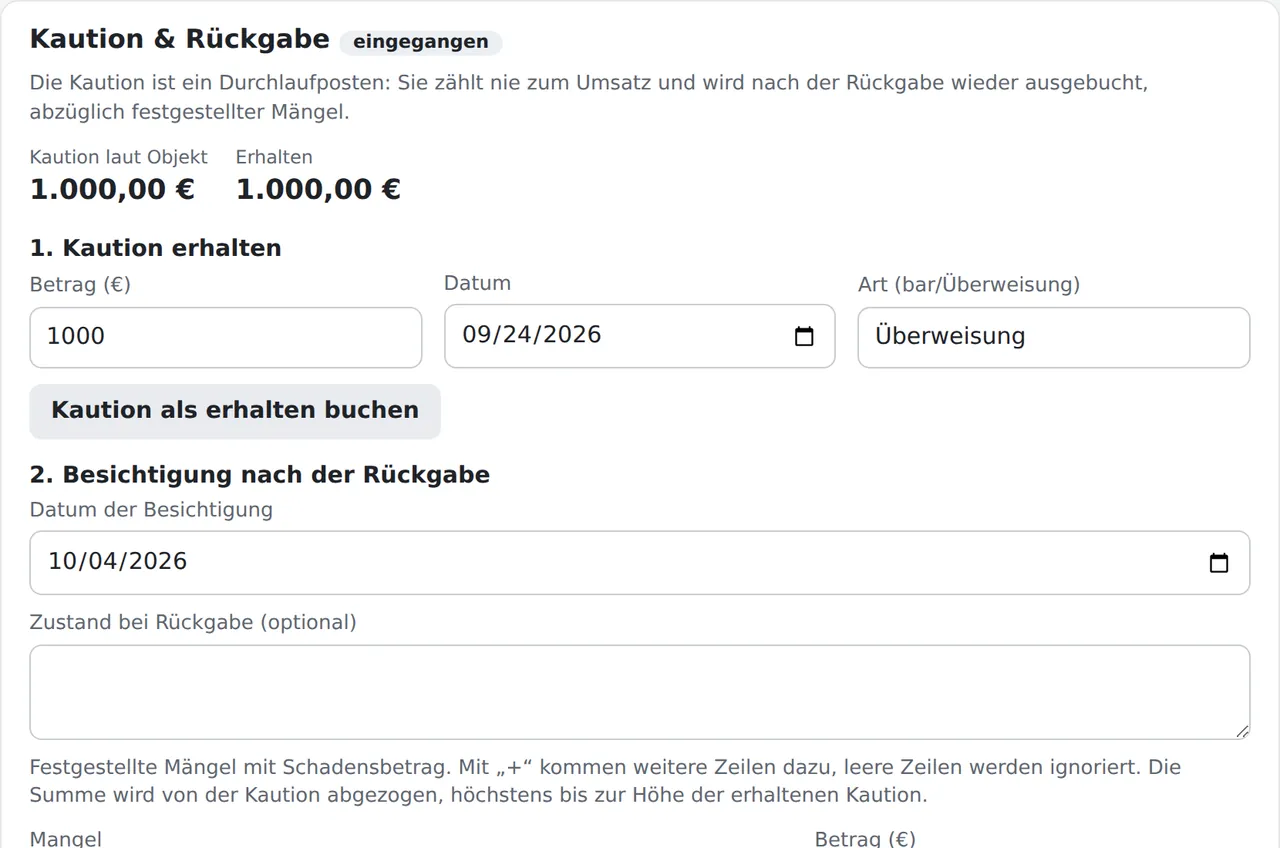Edit the Art field containing Überweisung
This screenshot has height=848, width=1280.
click(x=1054, y=337)
